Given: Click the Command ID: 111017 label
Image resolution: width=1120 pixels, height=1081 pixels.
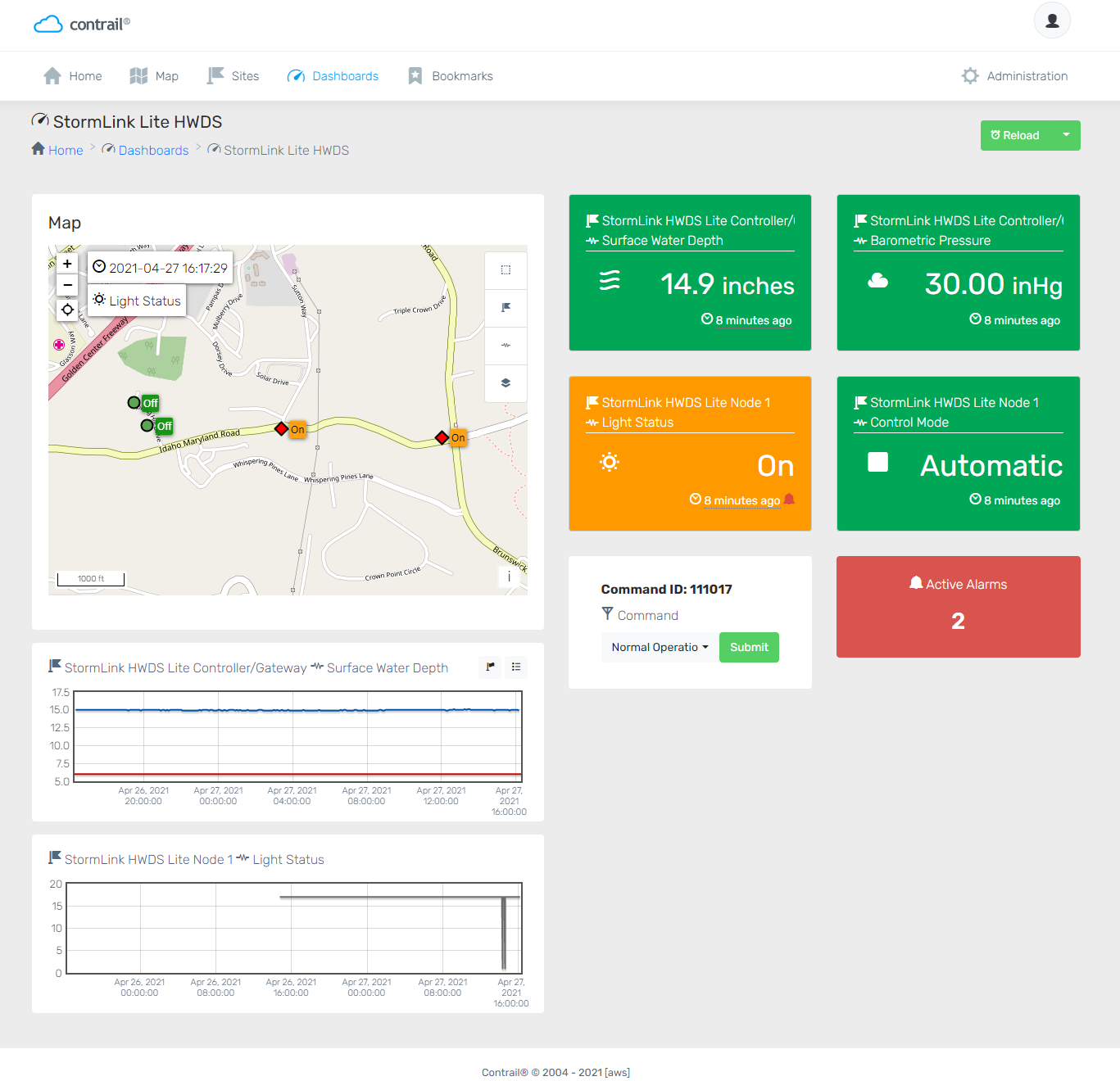Looking at the screenshot, I should coord(666,589).
